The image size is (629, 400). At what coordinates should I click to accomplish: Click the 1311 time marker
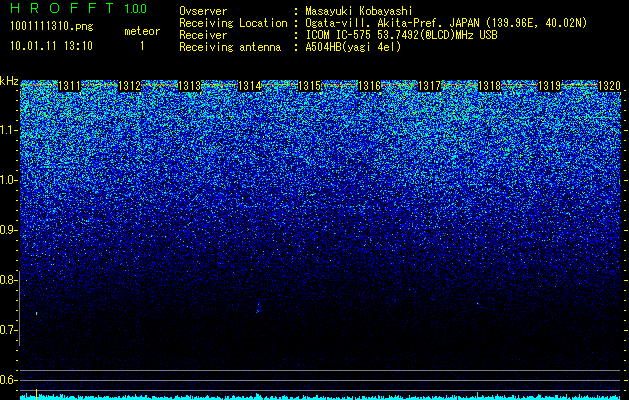[69, 86]
